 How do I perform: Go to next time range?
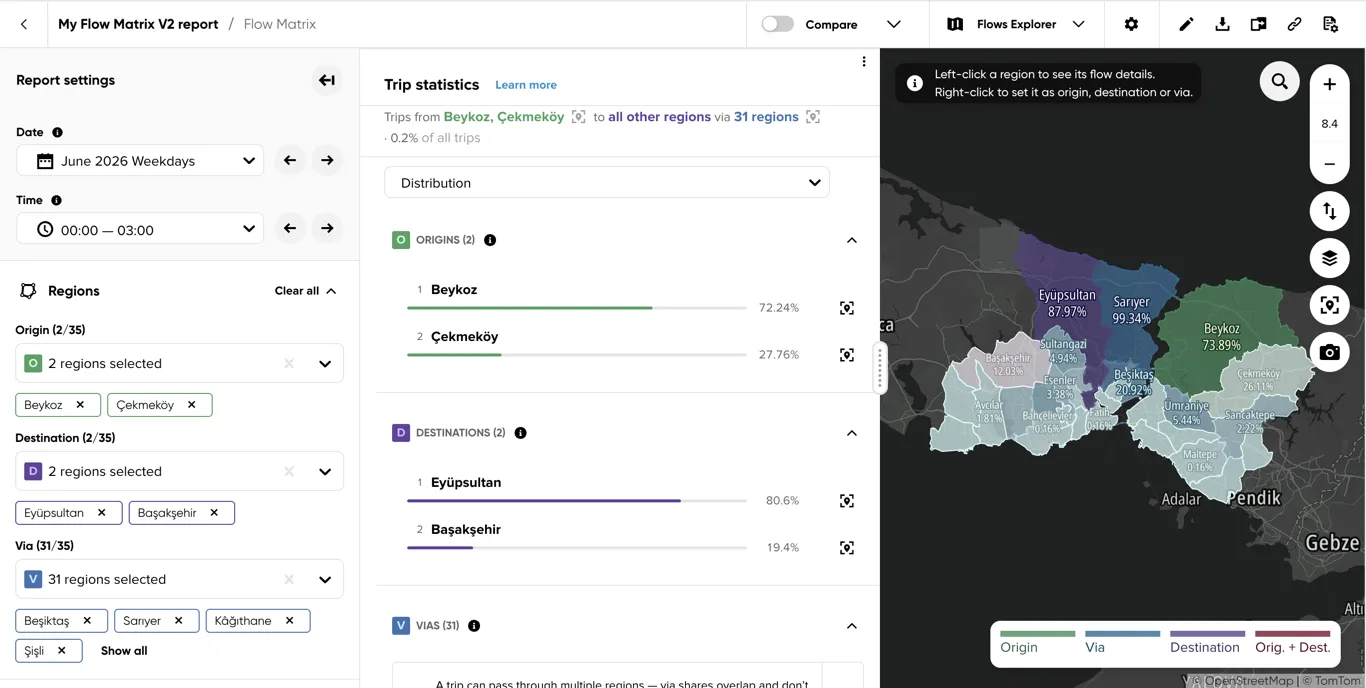(327, 228)
